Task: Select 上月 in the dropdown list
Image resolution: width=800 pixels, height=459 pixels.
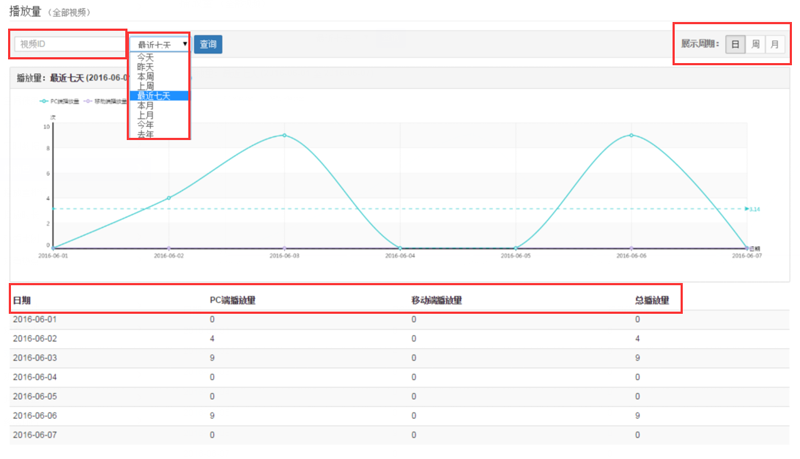Action: click(x=146, y=115)
